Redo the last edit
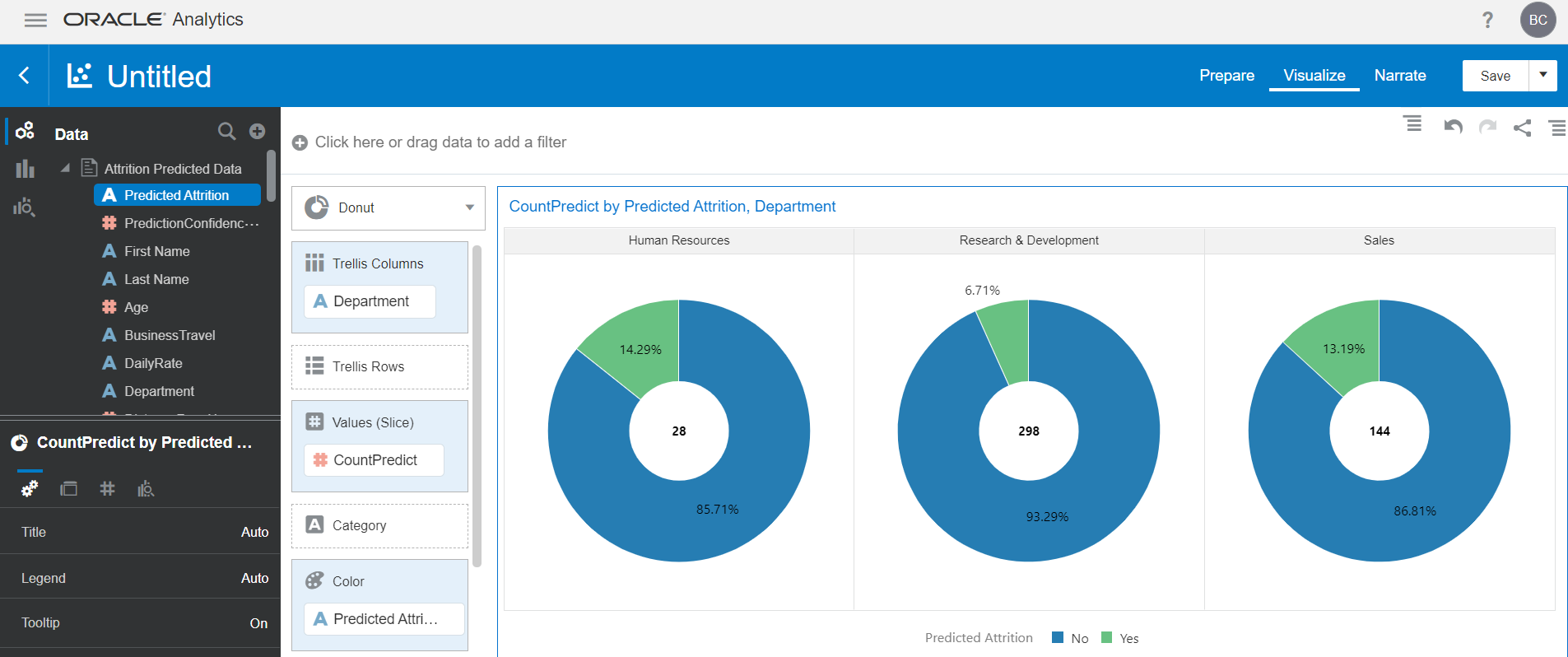 [x=1487, y=127]
